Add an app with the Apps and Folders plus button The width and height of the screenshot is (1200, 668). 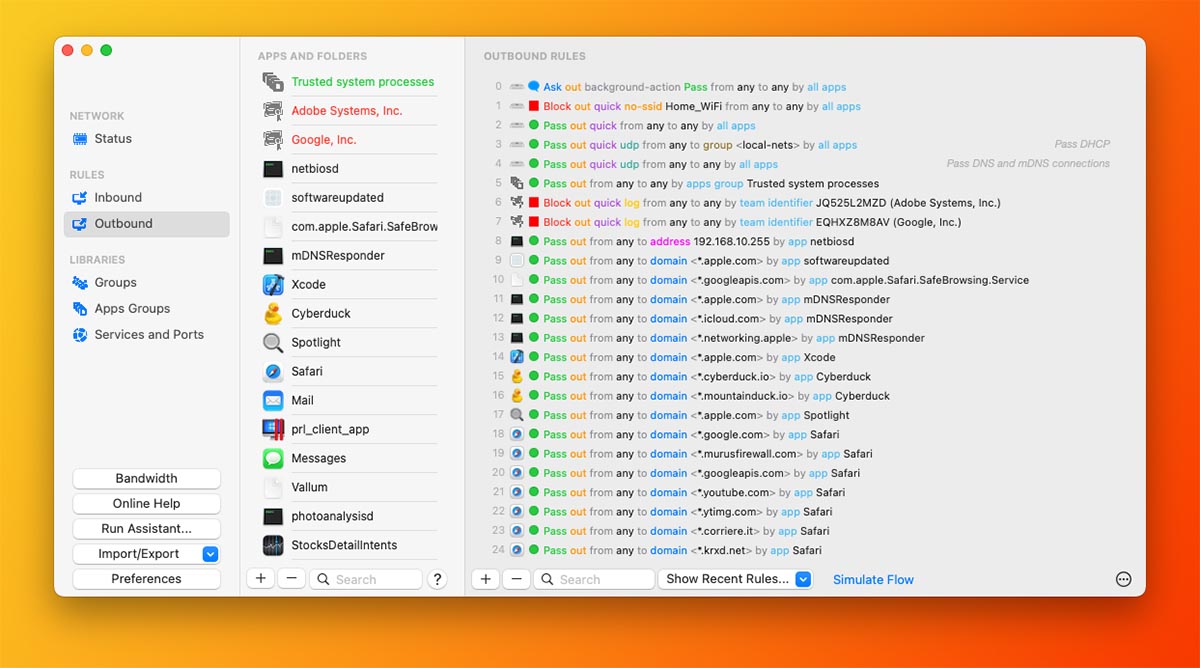[x=260, y=579]
